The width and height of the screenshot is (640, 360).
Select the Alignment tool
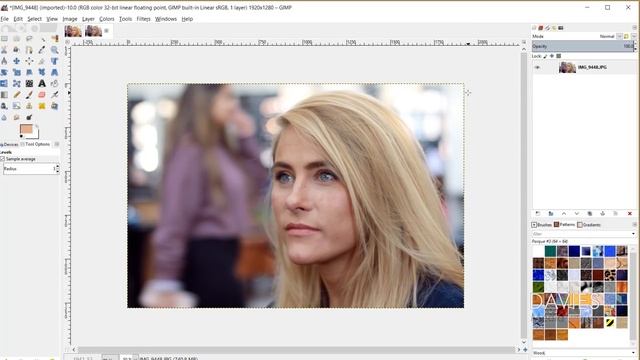[x=29, y=61]
